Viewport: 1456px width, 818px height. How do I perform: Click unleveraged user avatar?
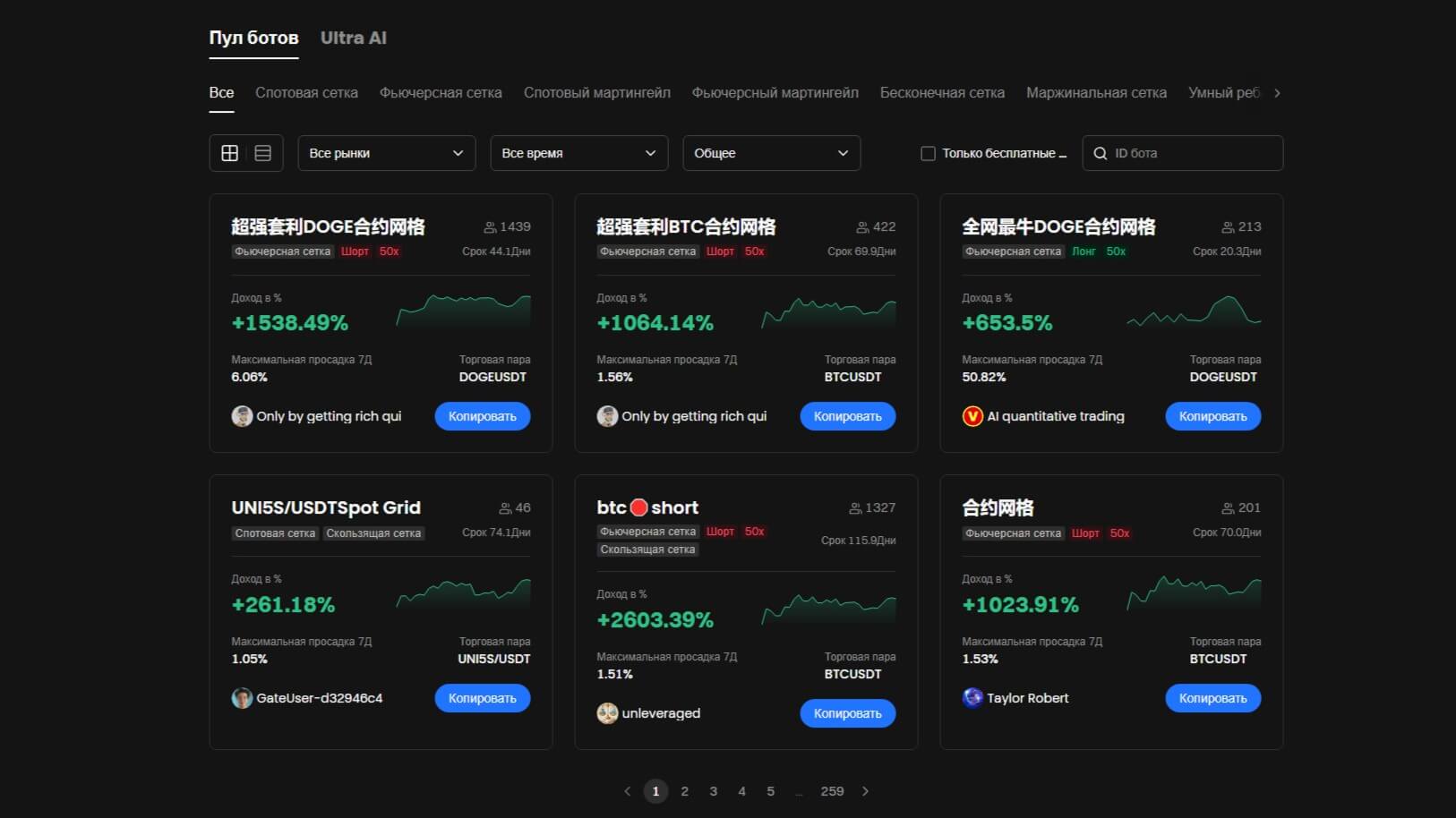[607, 713]
